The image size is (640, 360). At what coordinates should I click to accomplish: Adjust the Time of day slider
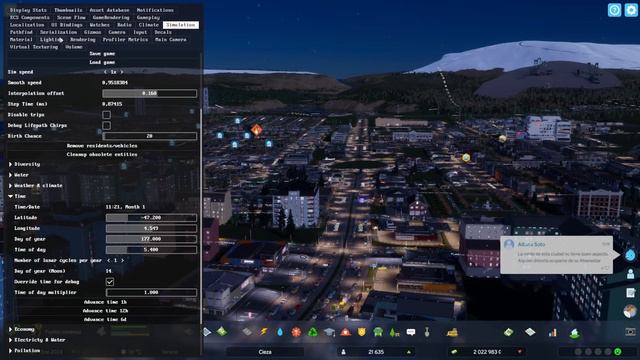151,249
